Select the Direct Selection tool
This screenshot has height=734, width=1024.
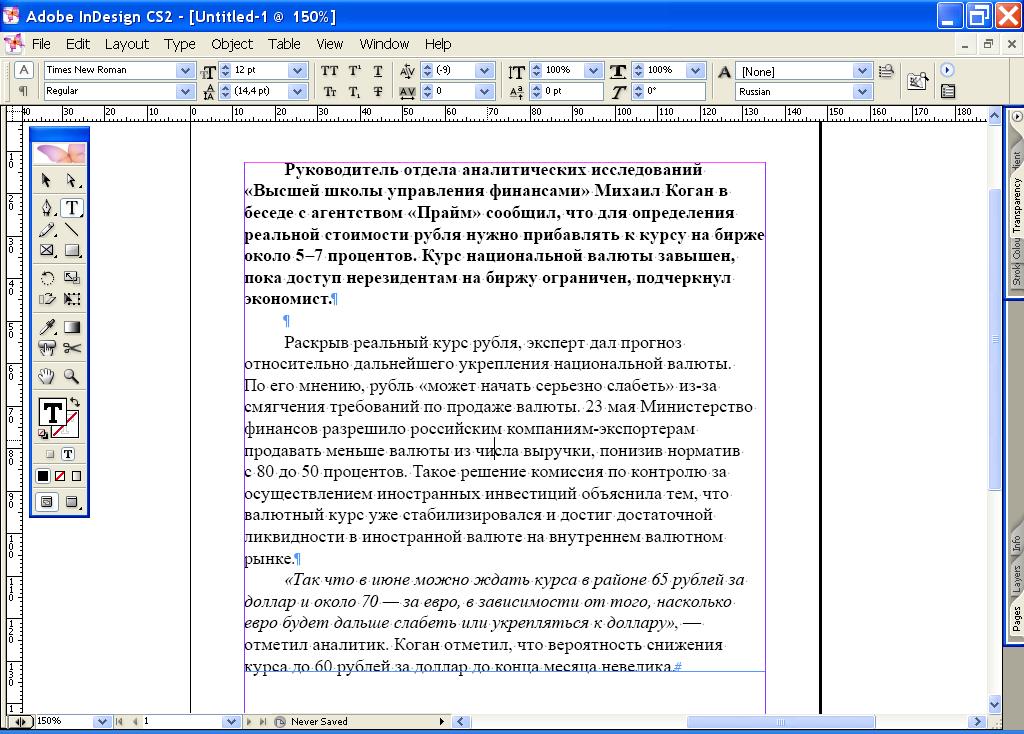[71, 180]
